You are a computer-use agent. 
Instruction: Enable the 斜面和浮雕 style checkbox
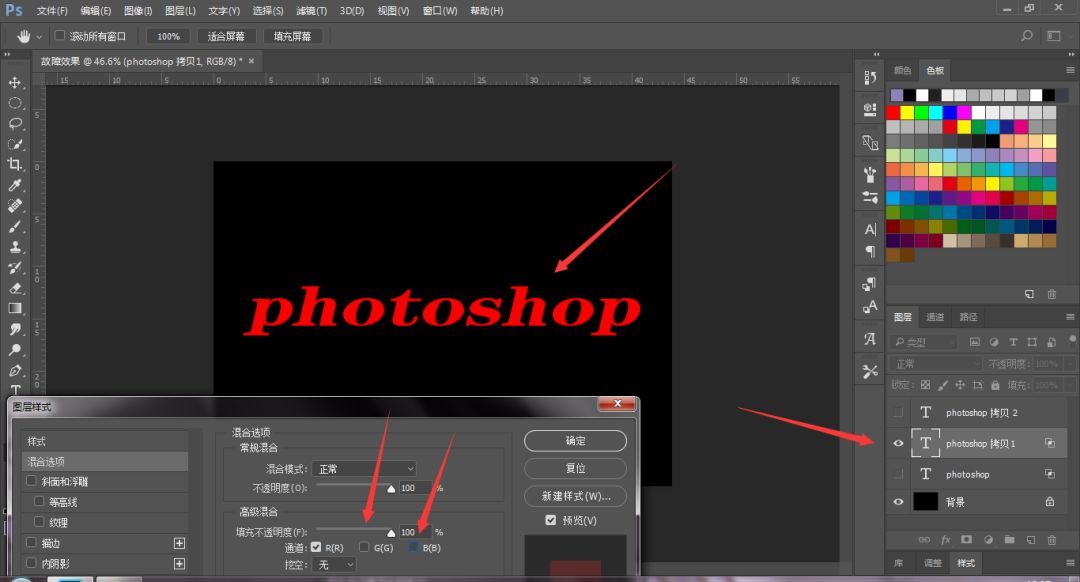[31, 481]
